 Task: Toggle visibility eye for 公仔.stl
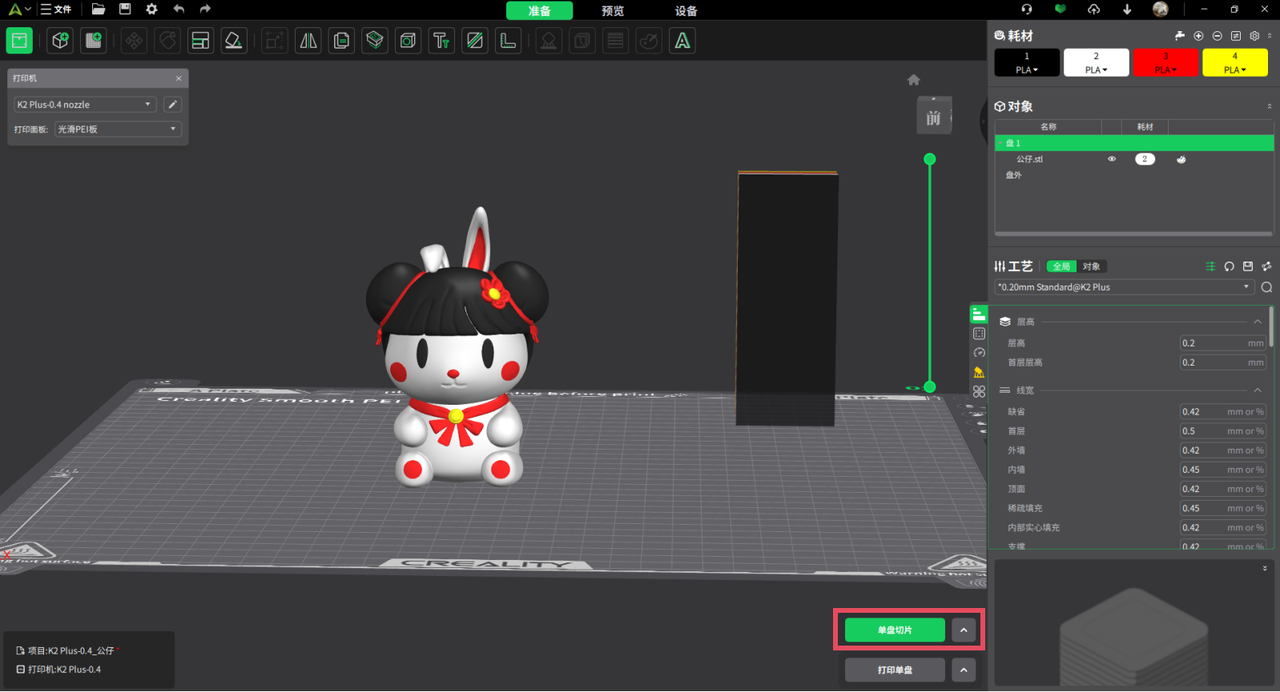[1111, 159]
